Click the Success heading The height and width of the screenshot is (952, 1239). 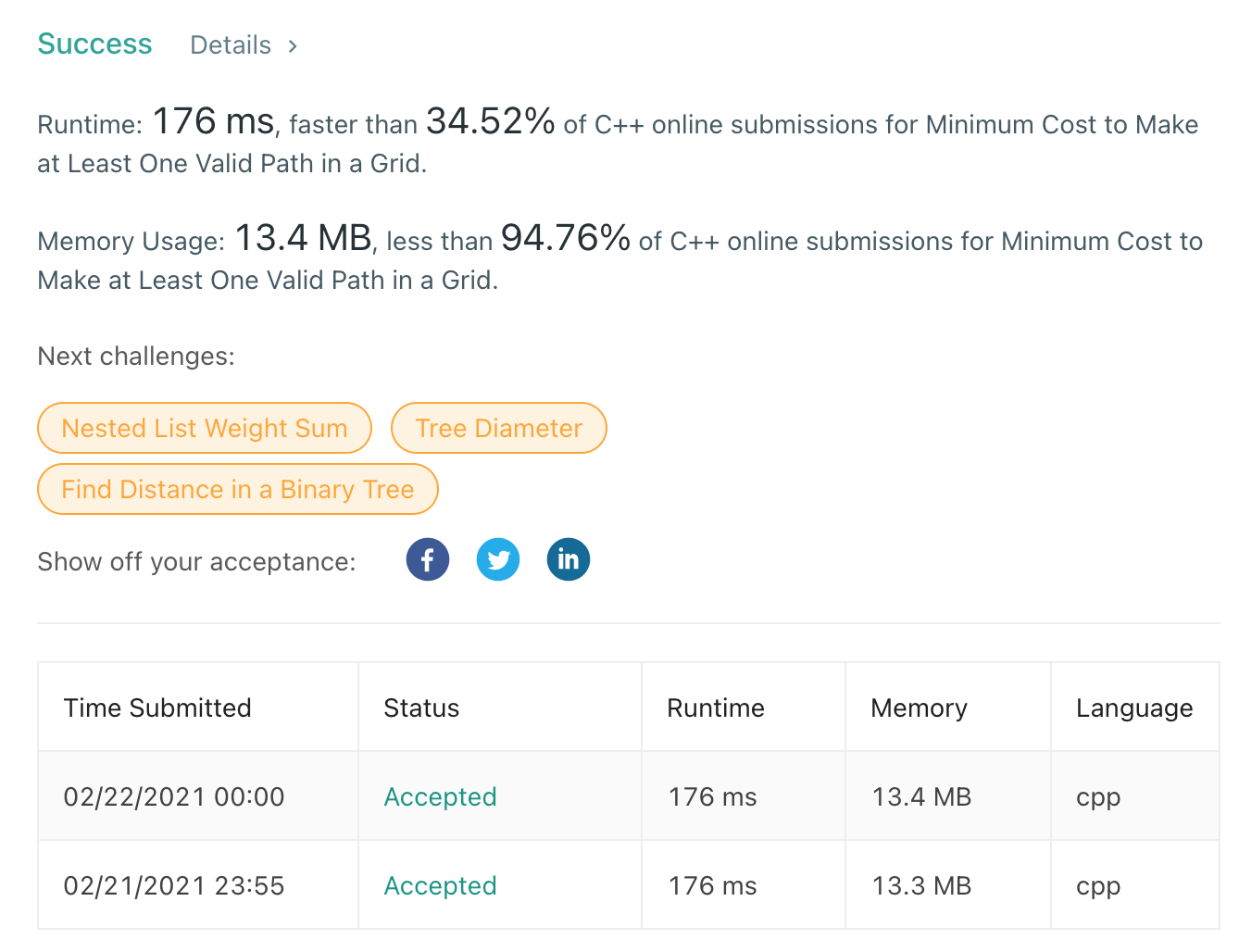point(94,44)
